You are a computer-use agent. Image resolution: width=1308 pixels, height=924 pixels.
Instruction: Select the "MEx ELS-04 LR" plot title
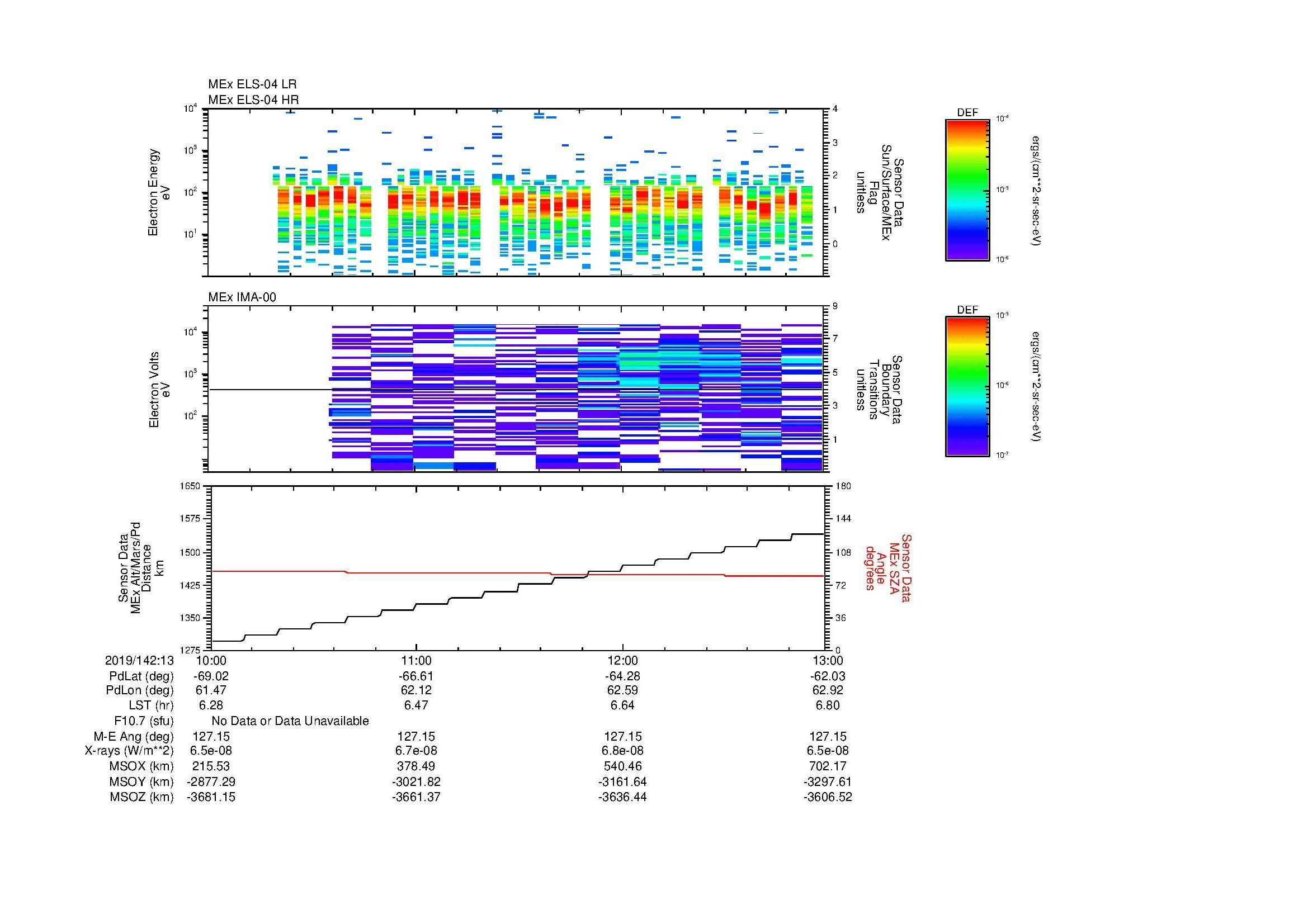[x=252, y=84]
